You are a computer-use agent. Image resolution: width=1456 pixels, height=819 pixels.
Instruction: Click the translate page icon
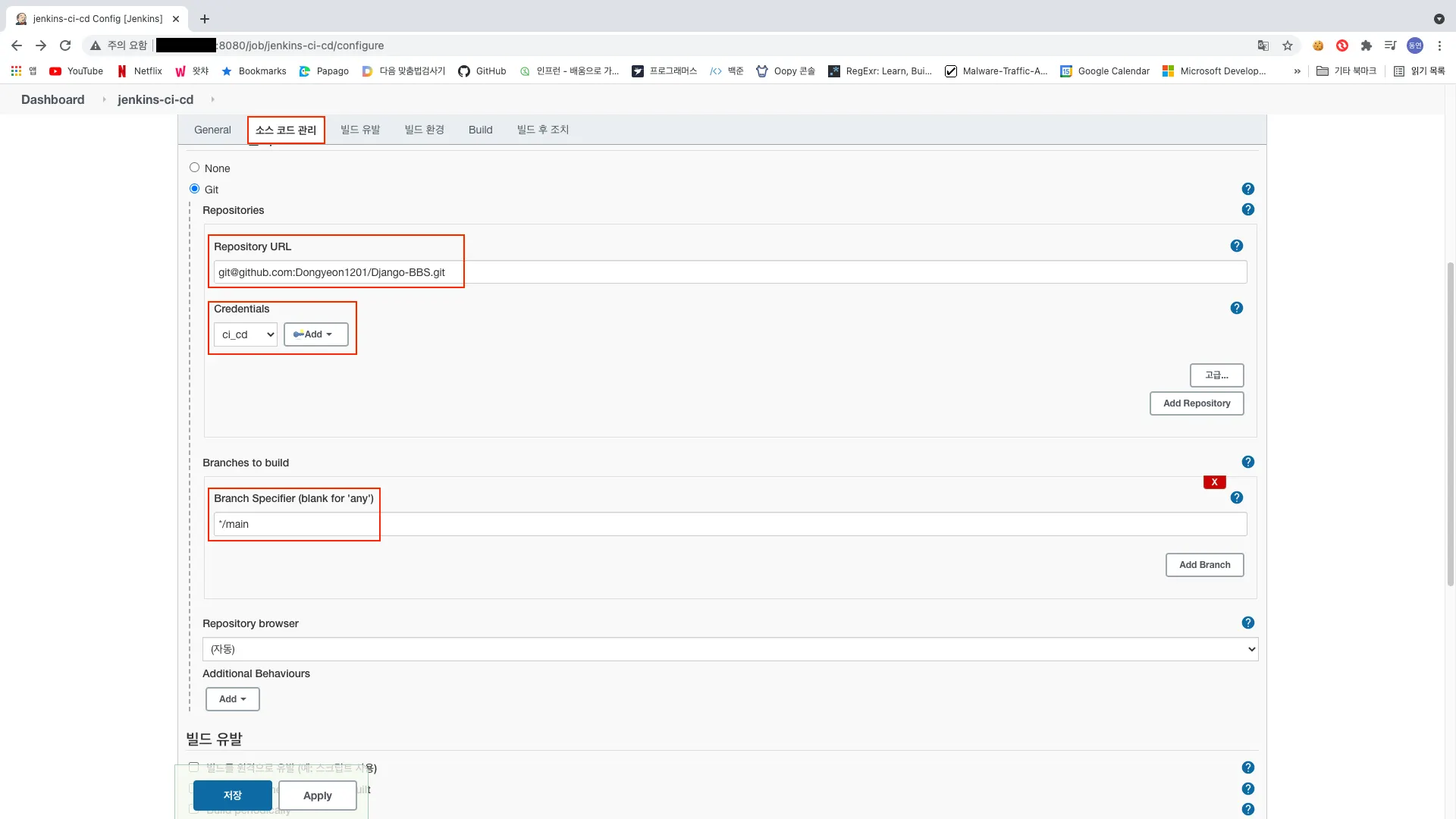pos(1263,45)
